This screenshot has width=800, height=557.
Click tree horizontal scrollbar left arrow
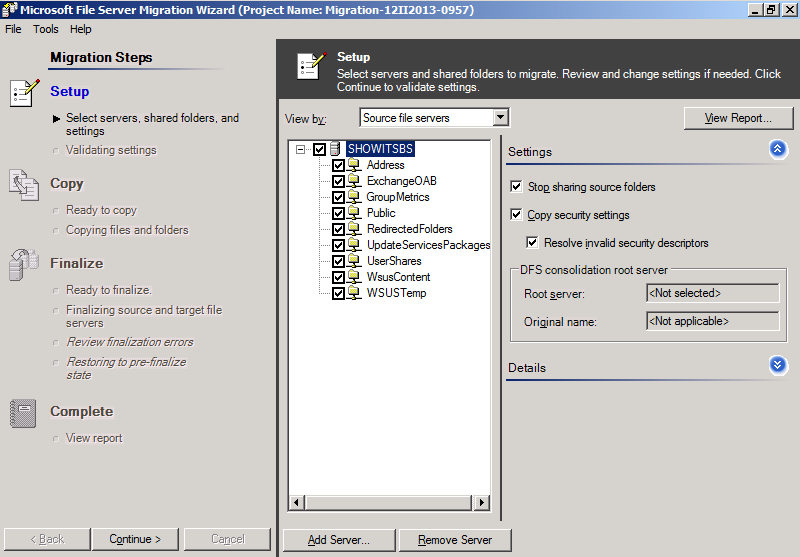296,503
